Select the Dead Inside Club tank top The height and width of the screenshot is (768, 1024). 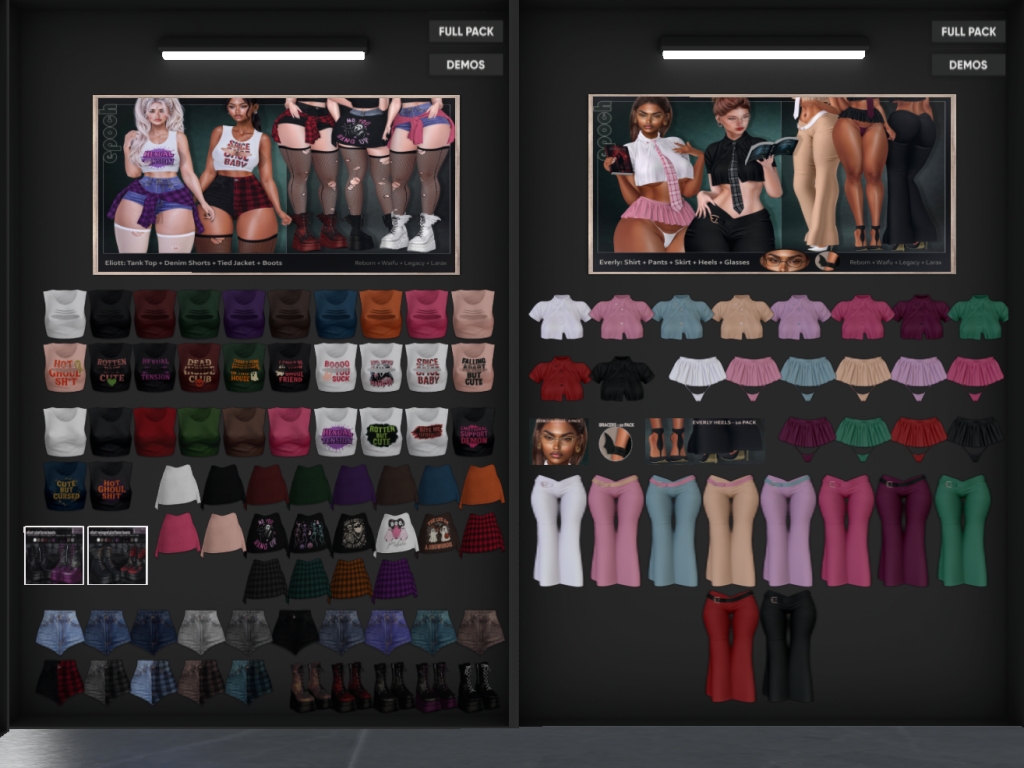pos(199,367)
